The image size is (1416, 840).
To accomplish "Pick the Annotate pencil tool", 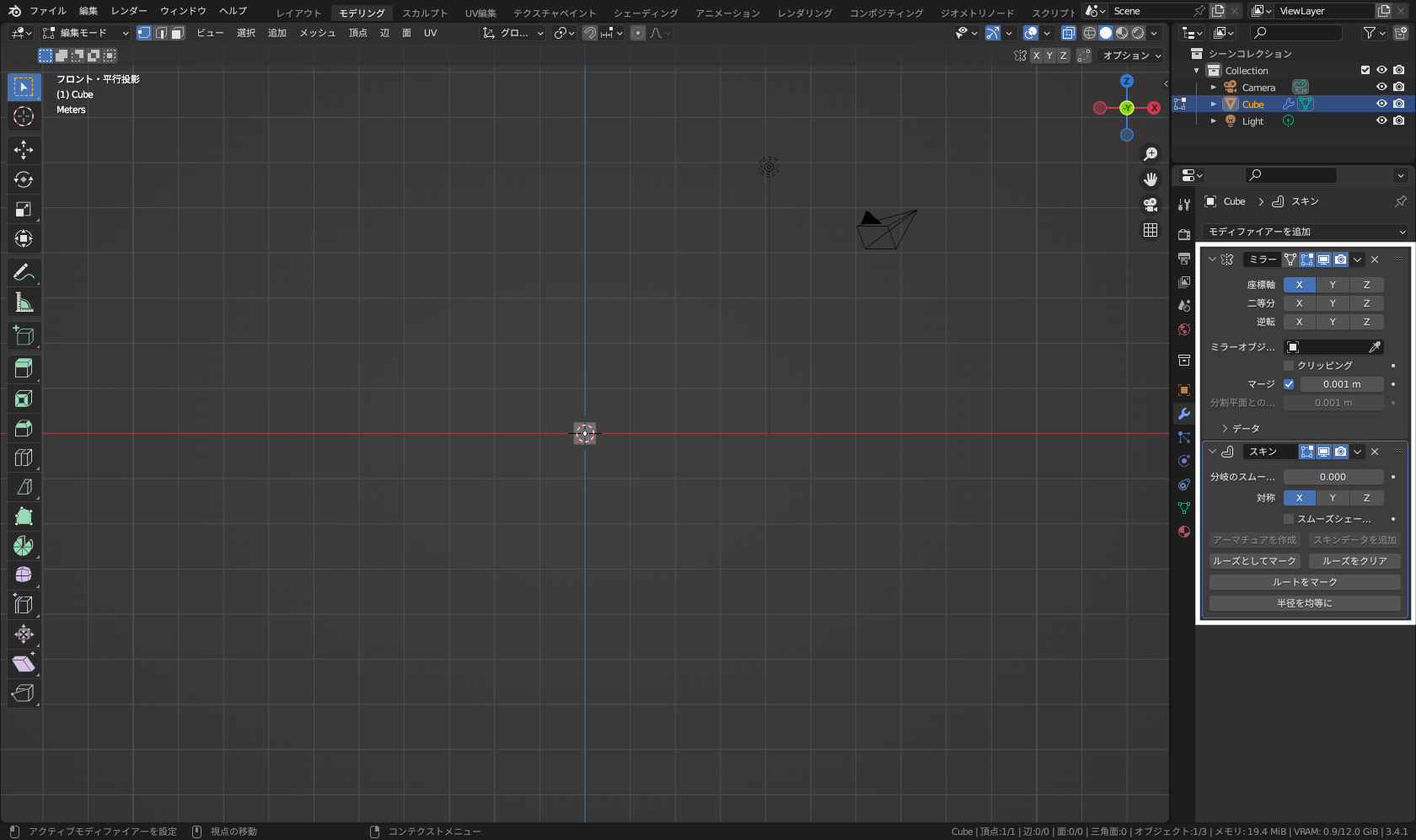I will [x=24, y=272].
